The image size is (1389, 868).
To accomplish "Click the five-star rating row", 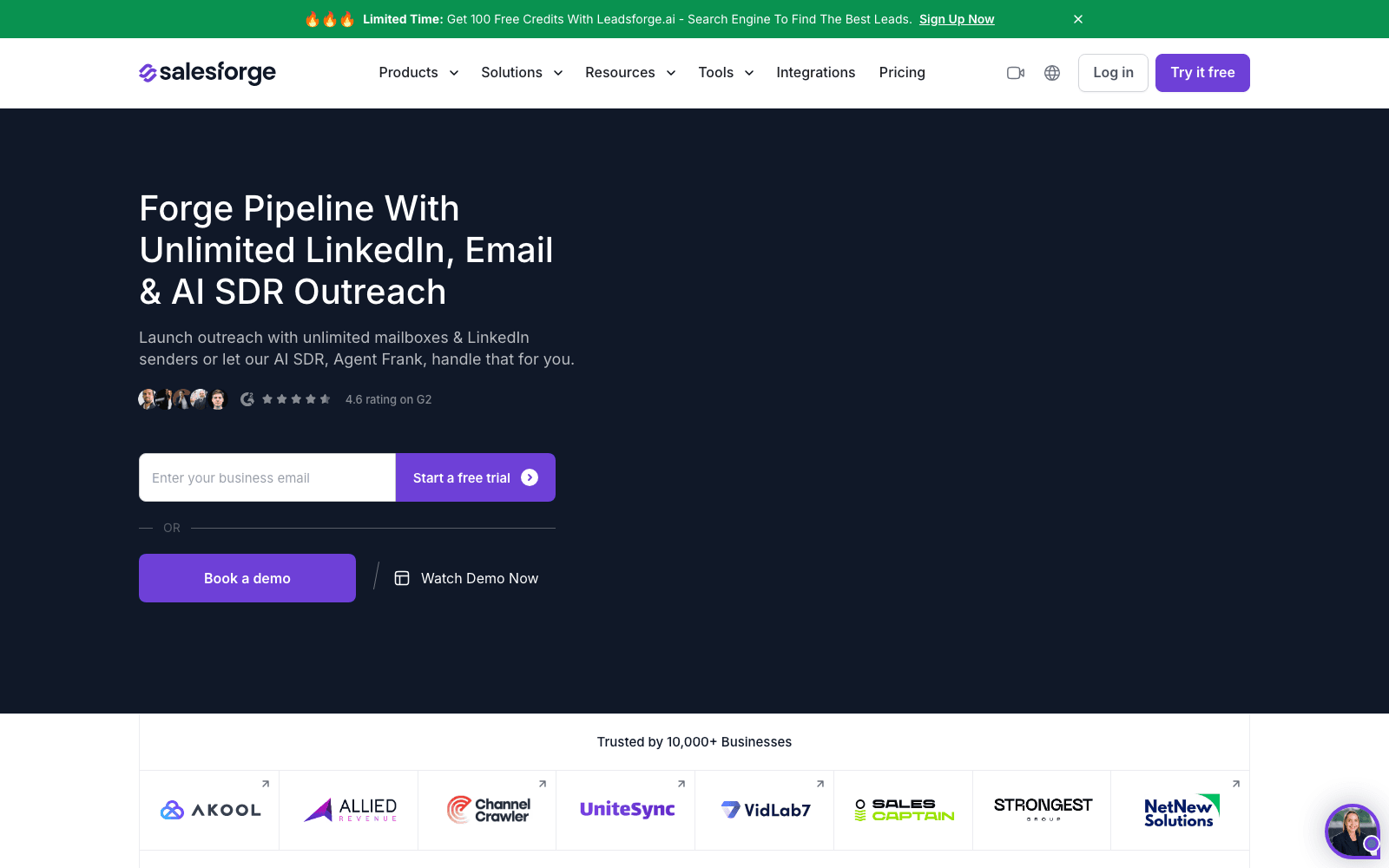I will tap(296, 399).
